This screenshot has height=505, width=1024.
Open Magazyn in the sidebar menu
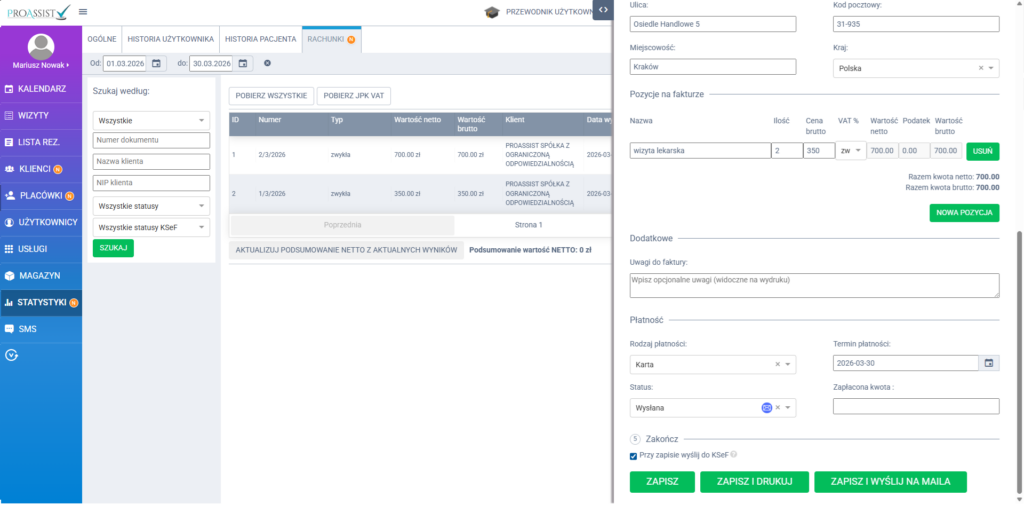(x=40, y=275)
